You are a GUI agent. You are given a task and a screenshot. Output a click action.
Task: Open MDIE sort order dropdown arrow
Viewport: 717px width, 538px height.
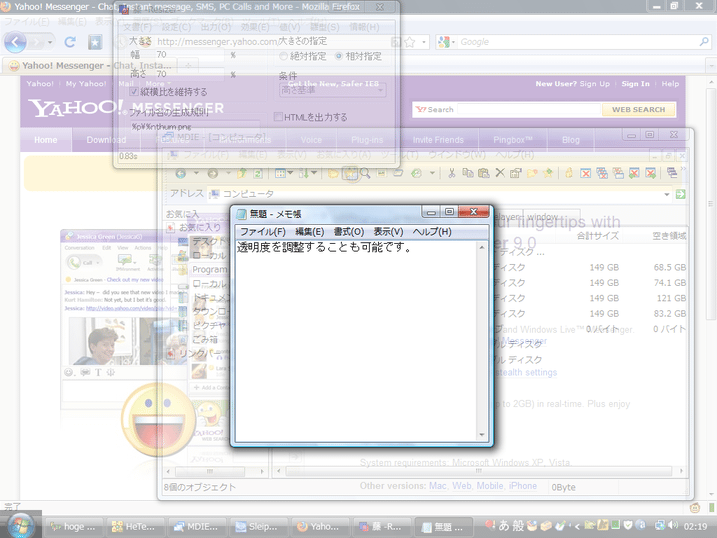314,173
